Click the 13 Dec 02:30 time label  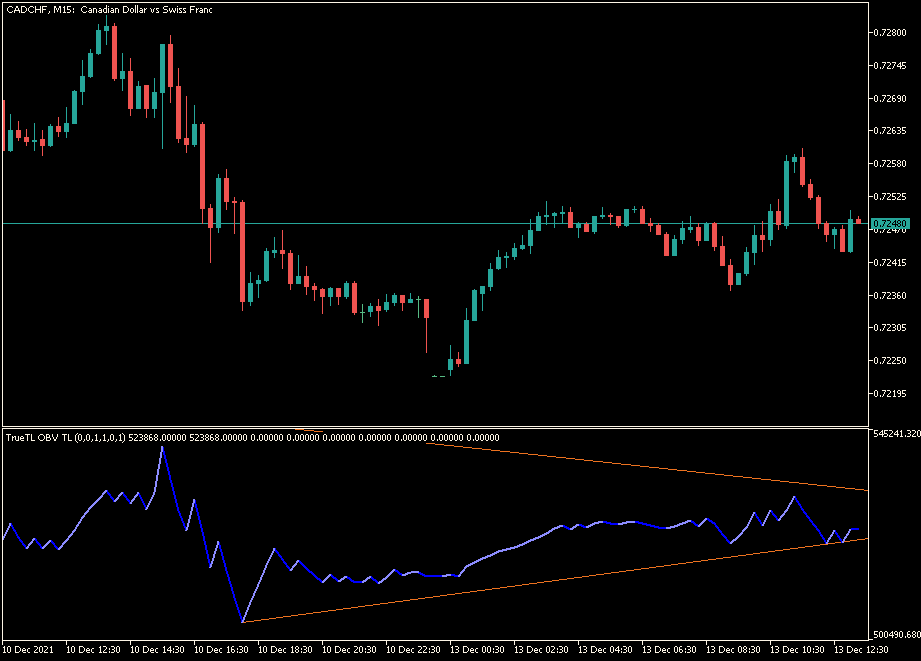pos(542,650)
